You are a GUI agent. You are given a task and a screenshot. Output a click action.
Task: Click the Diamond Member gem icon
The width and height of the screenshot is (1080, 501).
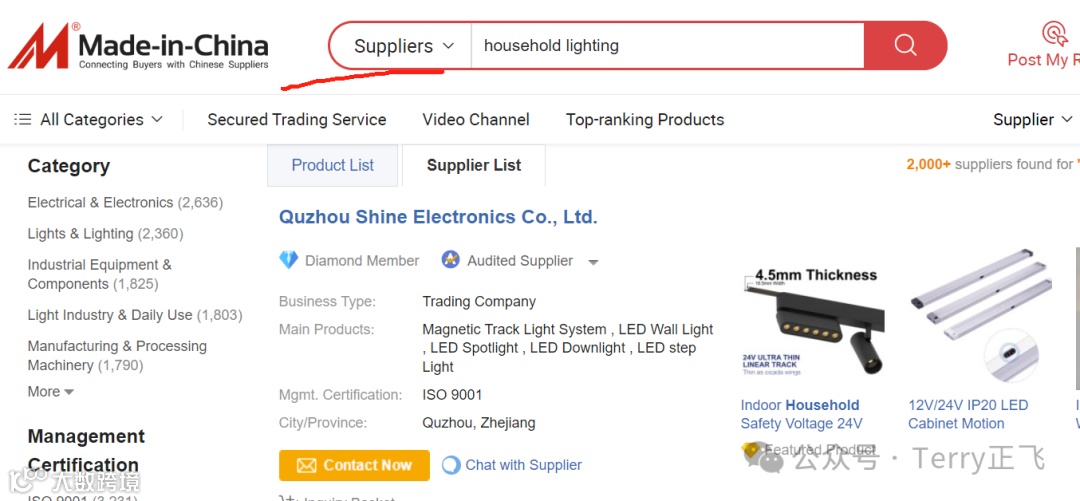289,260
